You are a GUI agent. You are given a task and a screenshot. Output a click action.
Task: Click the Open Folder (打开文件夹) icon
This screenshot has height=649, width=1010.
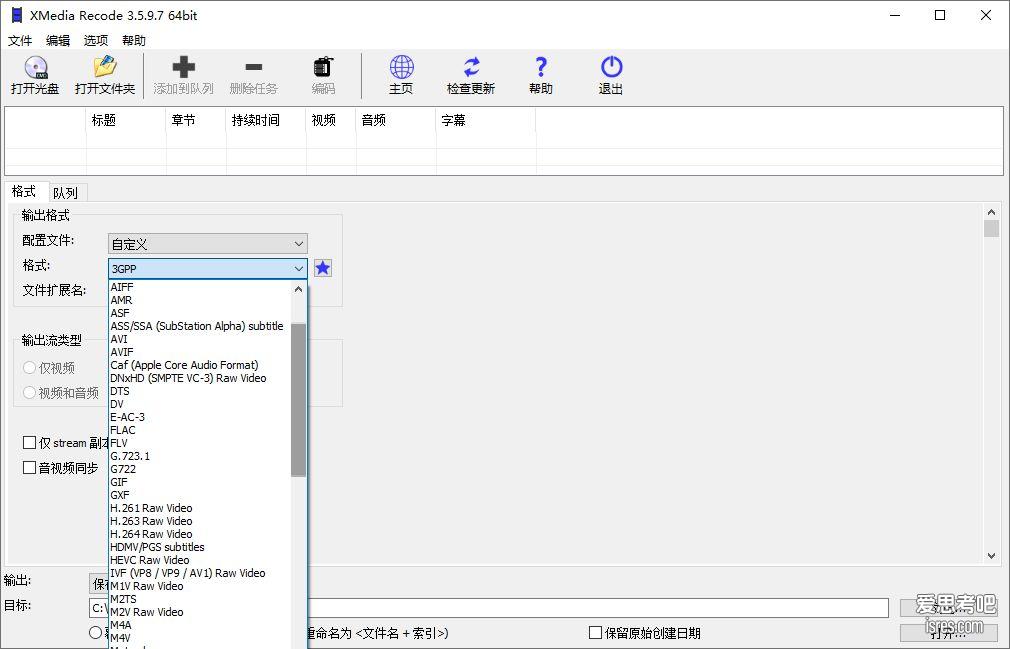(x=104, y=68)
